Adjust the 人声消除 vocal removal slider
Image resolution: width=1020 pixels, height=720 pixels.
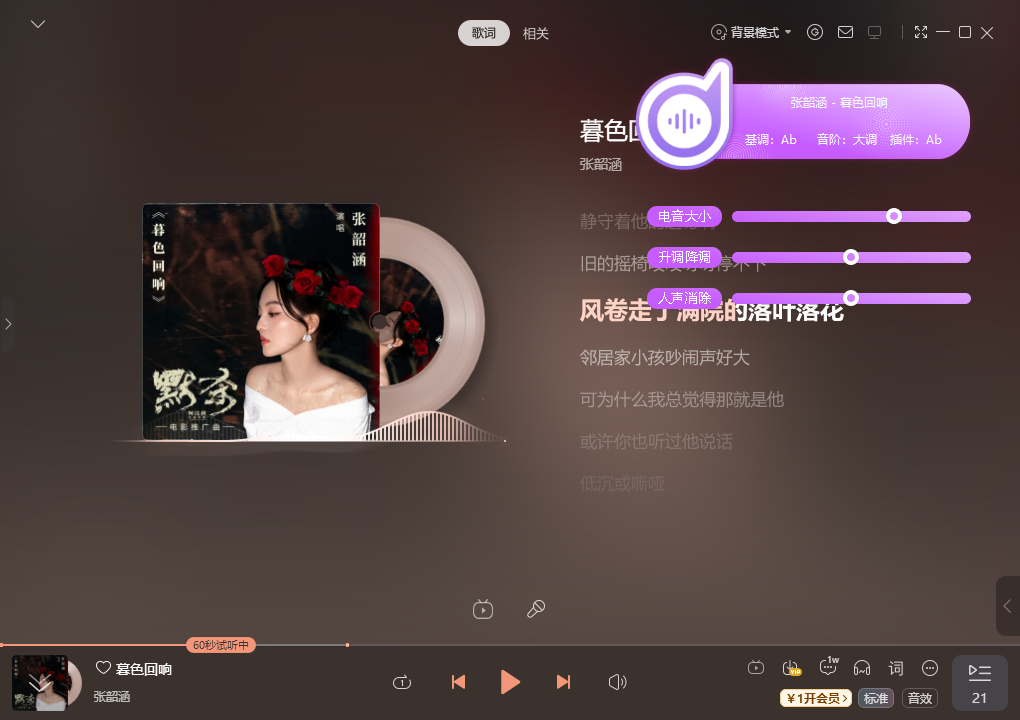click(x=851, y=297)
